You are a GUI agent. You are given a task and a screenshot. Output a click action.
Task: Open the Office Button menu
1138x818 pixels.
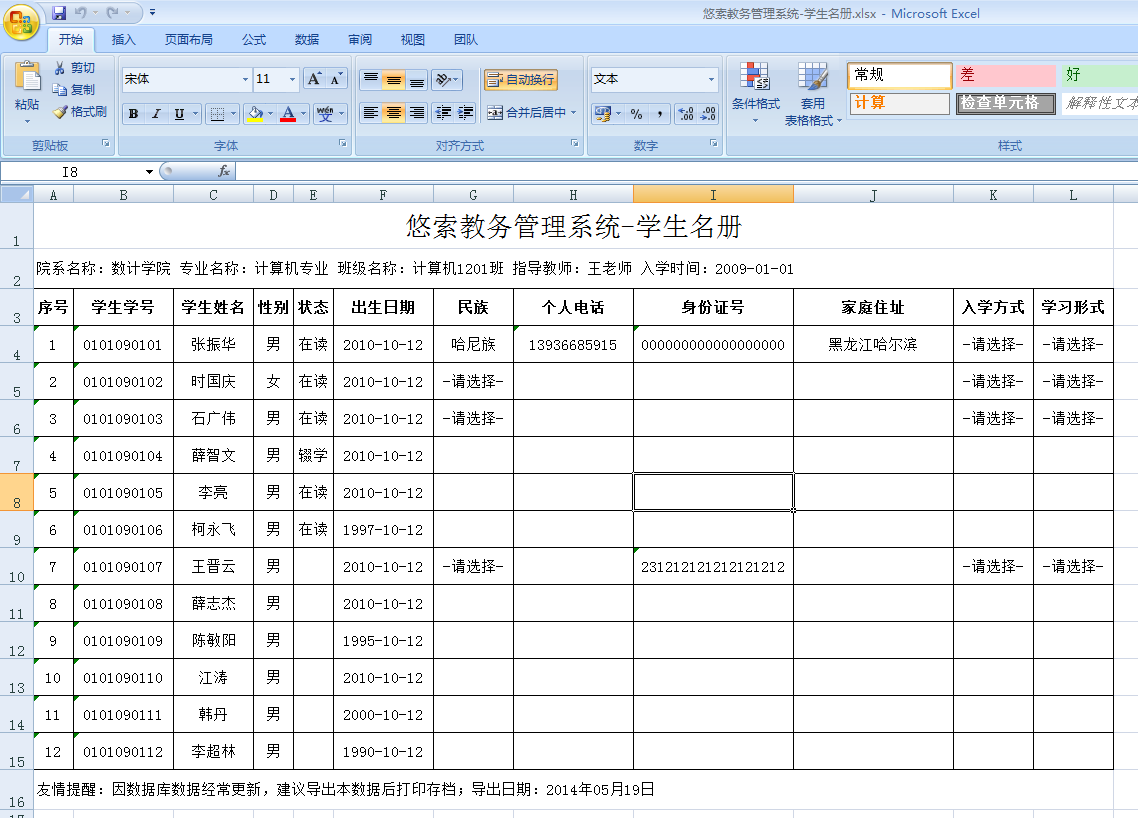[x=21, y=22]
